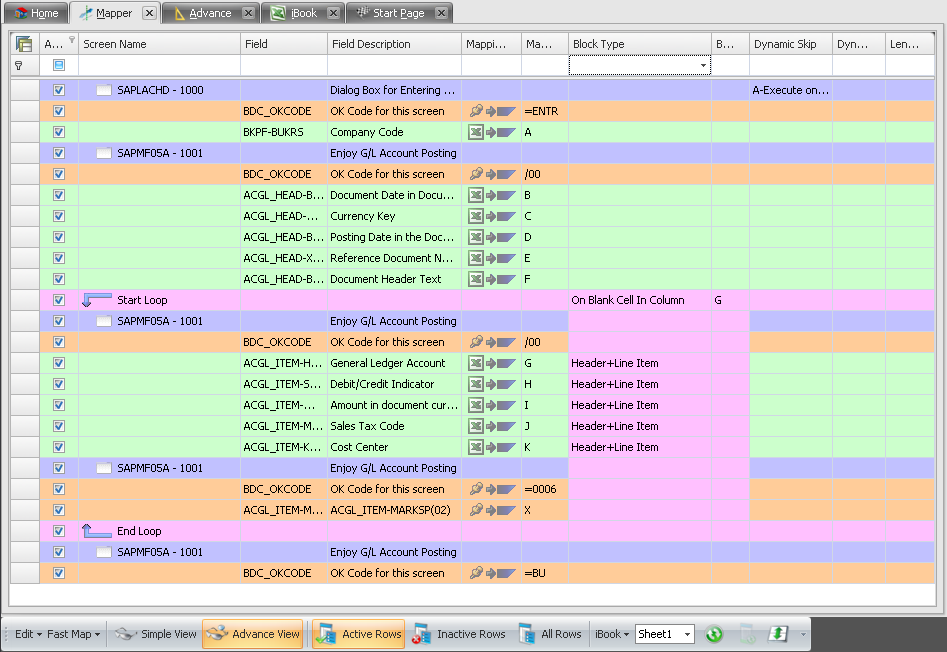Switch to the Start Page tab
Viewport: 947px width, 652px height.
click(x=396, y=12)
